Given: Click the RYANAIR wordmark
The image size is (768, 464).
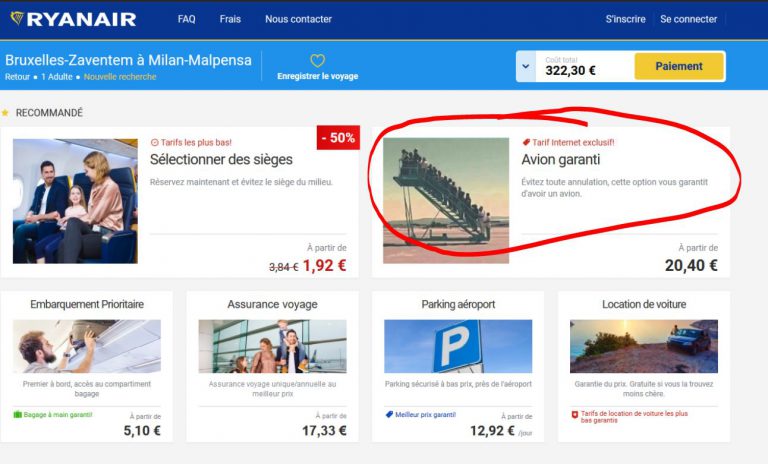Looking at the screenshot, I should click(x=81, y=19).
